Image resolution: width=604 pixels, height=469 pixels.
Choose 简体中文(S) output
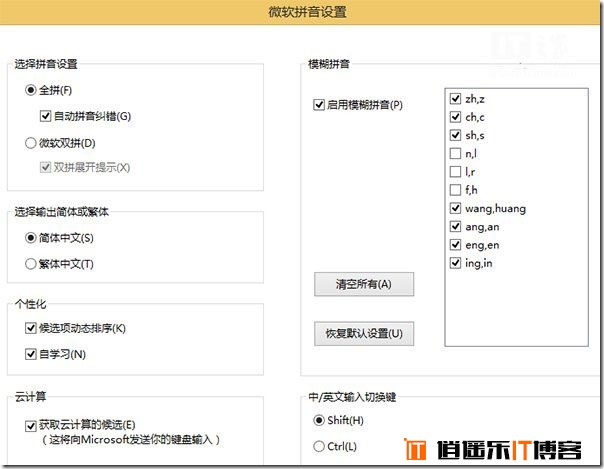(30, 238)
